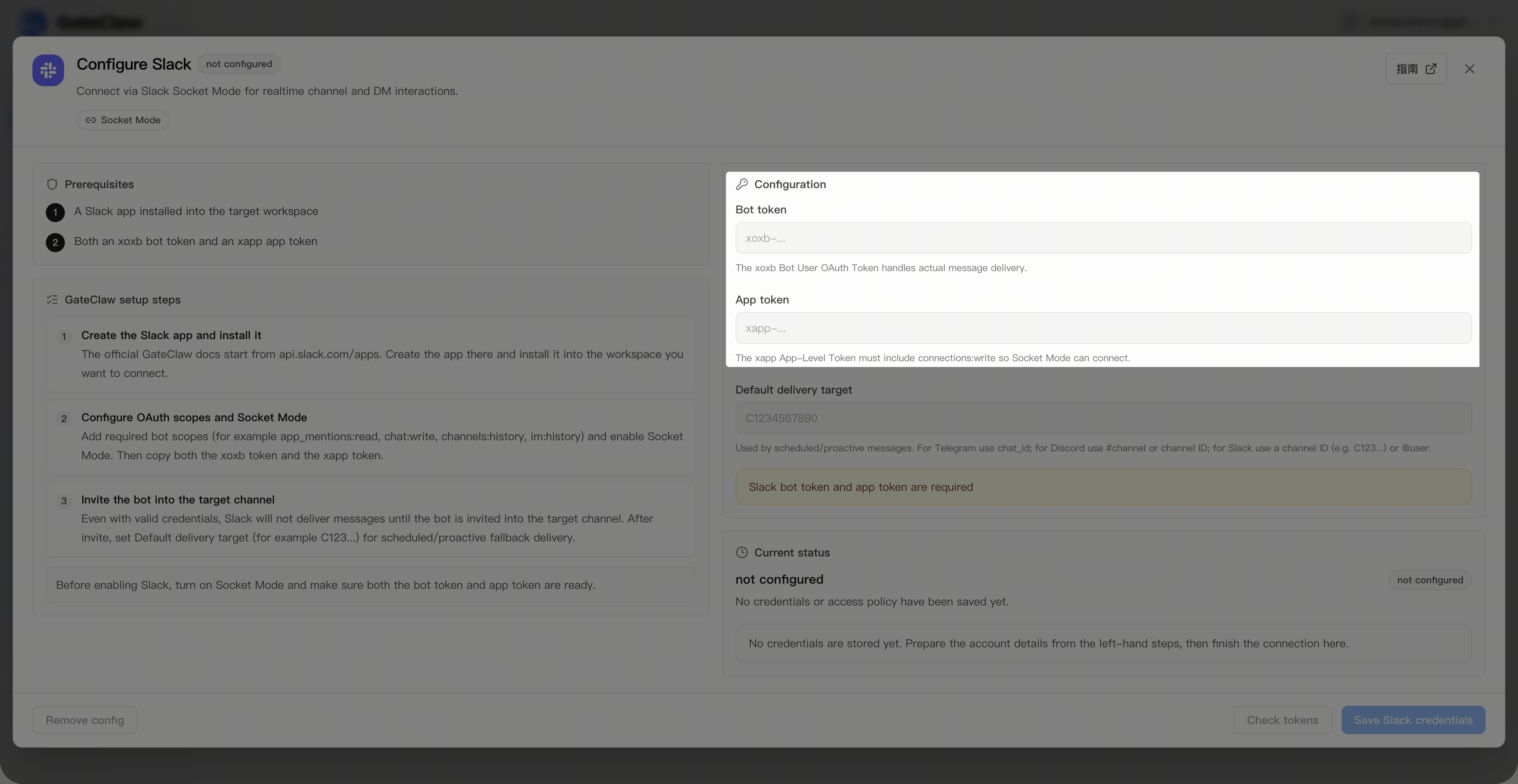Click the Remove config button

85,720
